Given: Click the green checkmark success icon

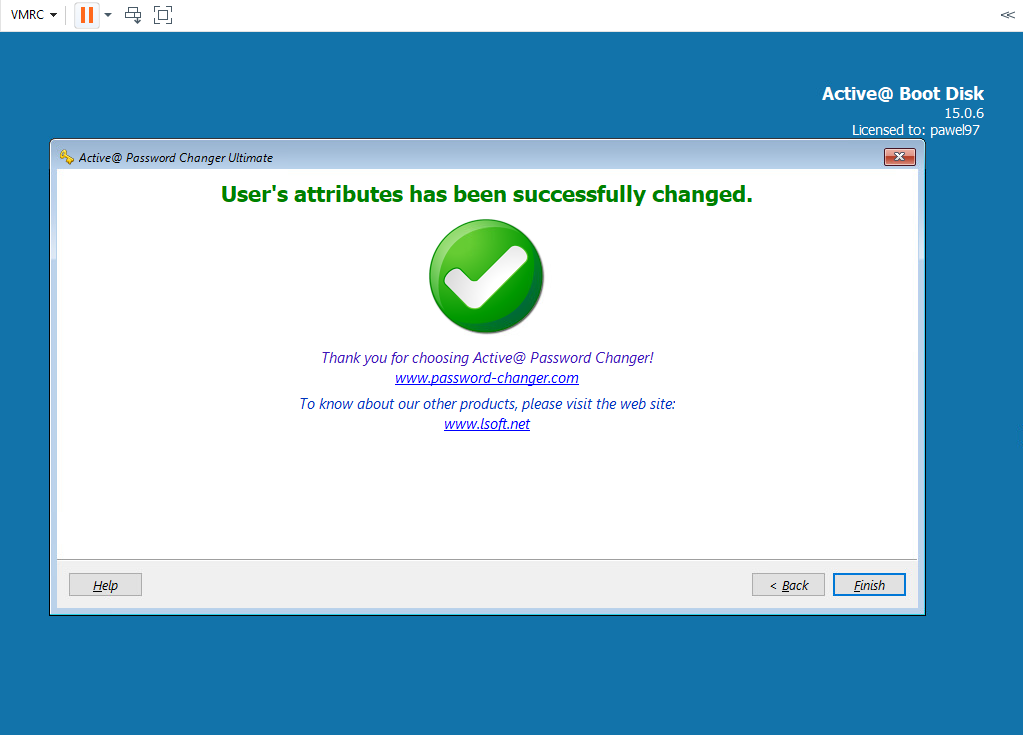Looking at the screenshot, I should 487,277.
